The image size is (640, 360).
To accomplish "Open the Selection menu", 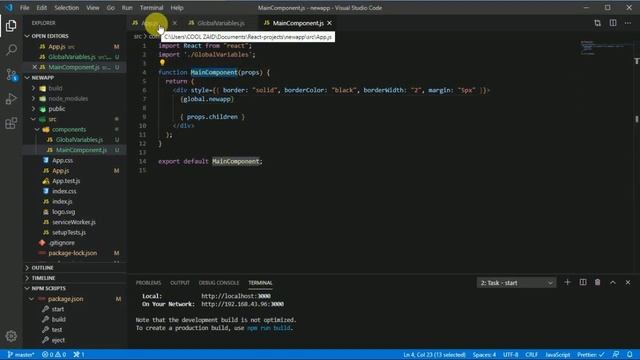I will click(x=67, y=8).
